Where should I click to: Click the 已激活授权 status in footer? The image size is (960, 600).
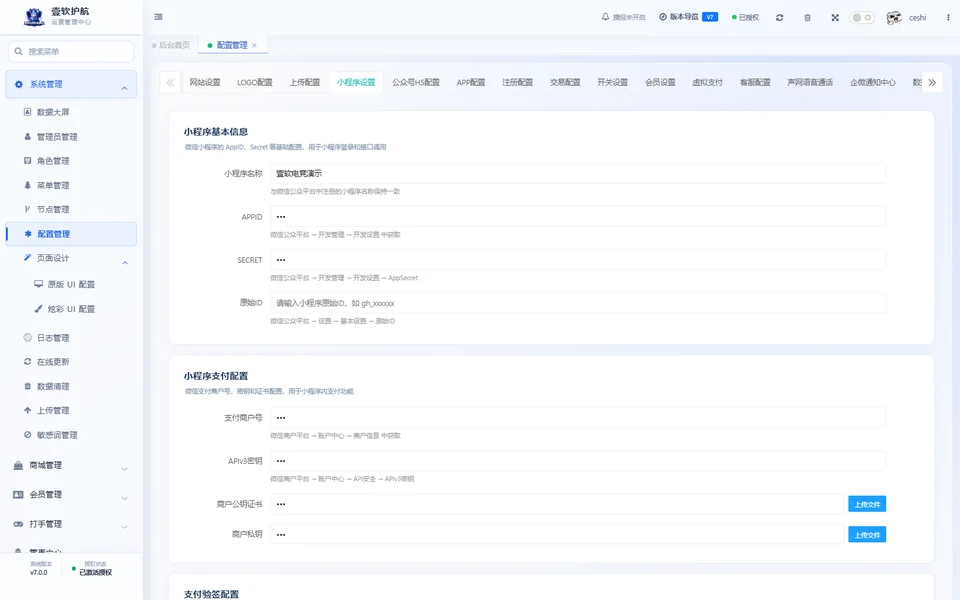(x=96, y=572)
